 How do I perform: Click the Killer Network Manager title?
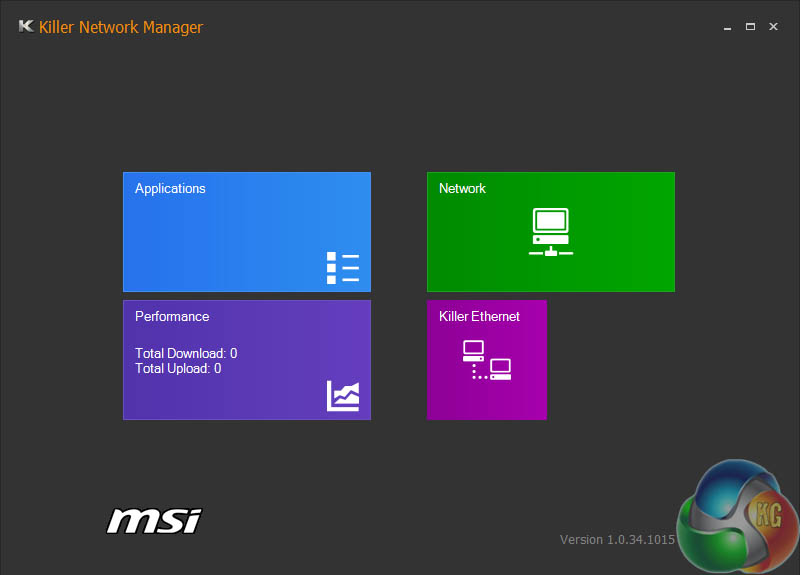[121, 28]
